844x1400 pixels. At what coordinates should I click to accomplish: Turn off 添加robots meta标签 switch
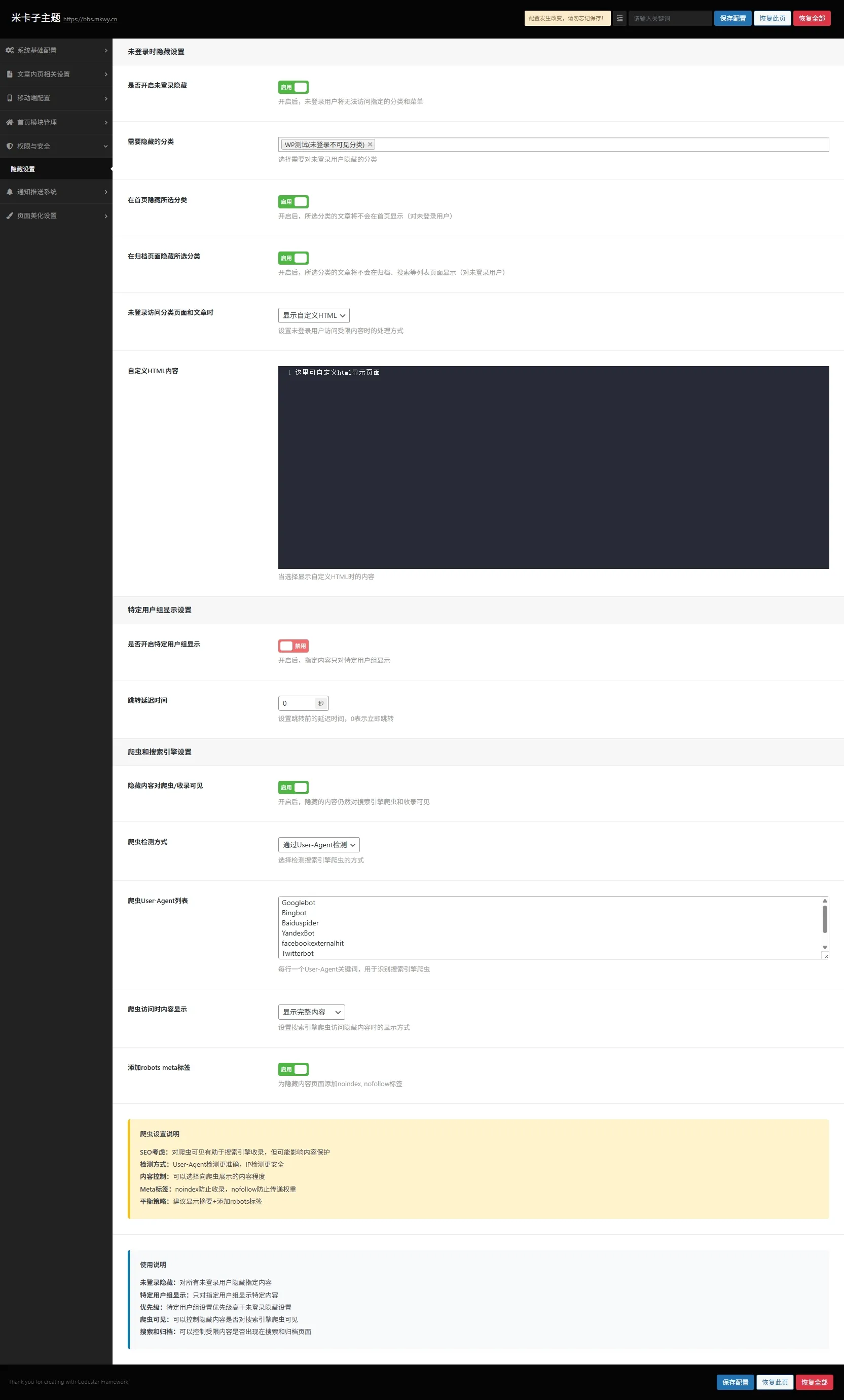tap(293, 1069)
